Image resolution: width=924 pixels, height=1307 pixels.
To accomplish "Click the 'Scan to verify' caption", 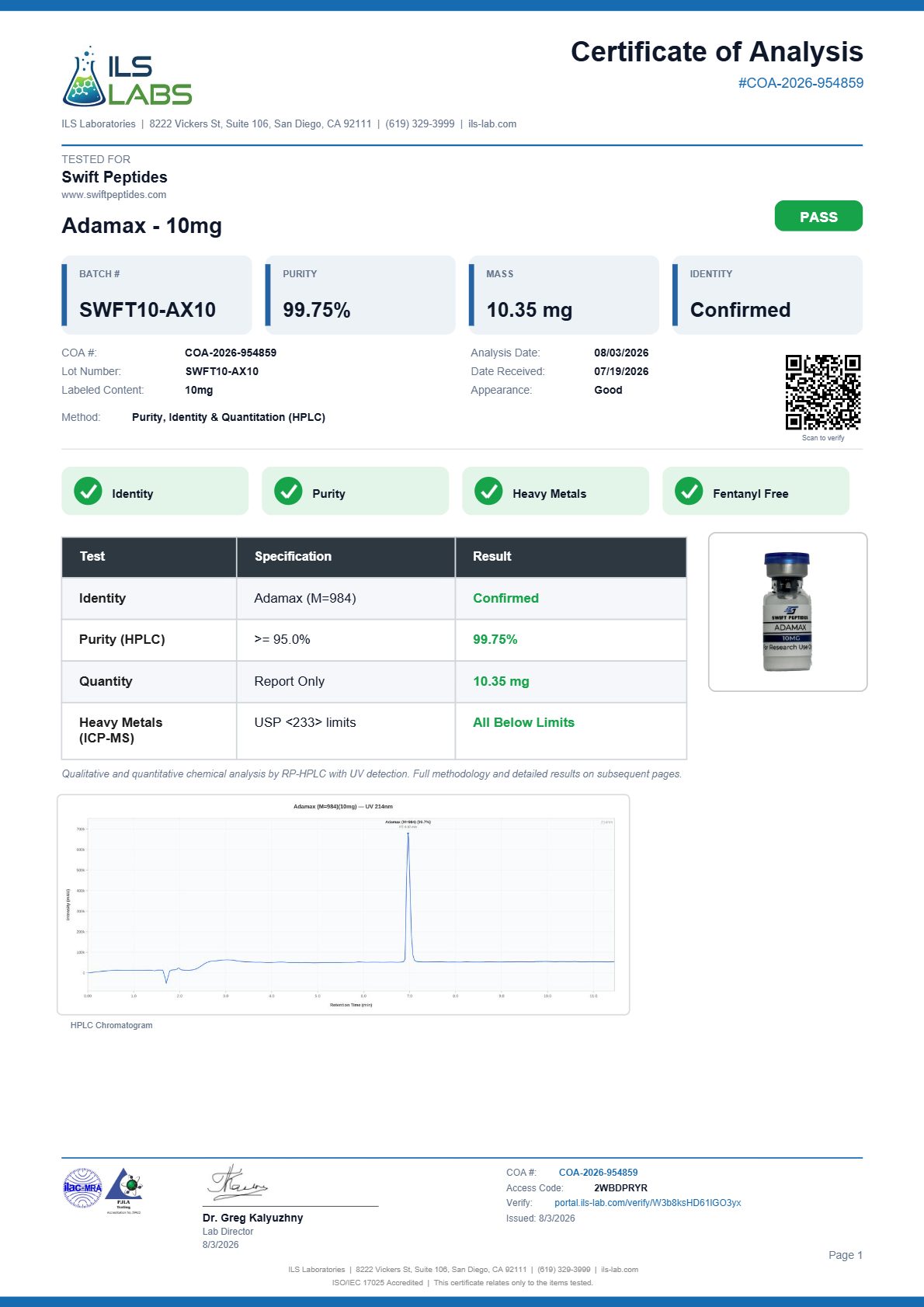I will (823, 438).
